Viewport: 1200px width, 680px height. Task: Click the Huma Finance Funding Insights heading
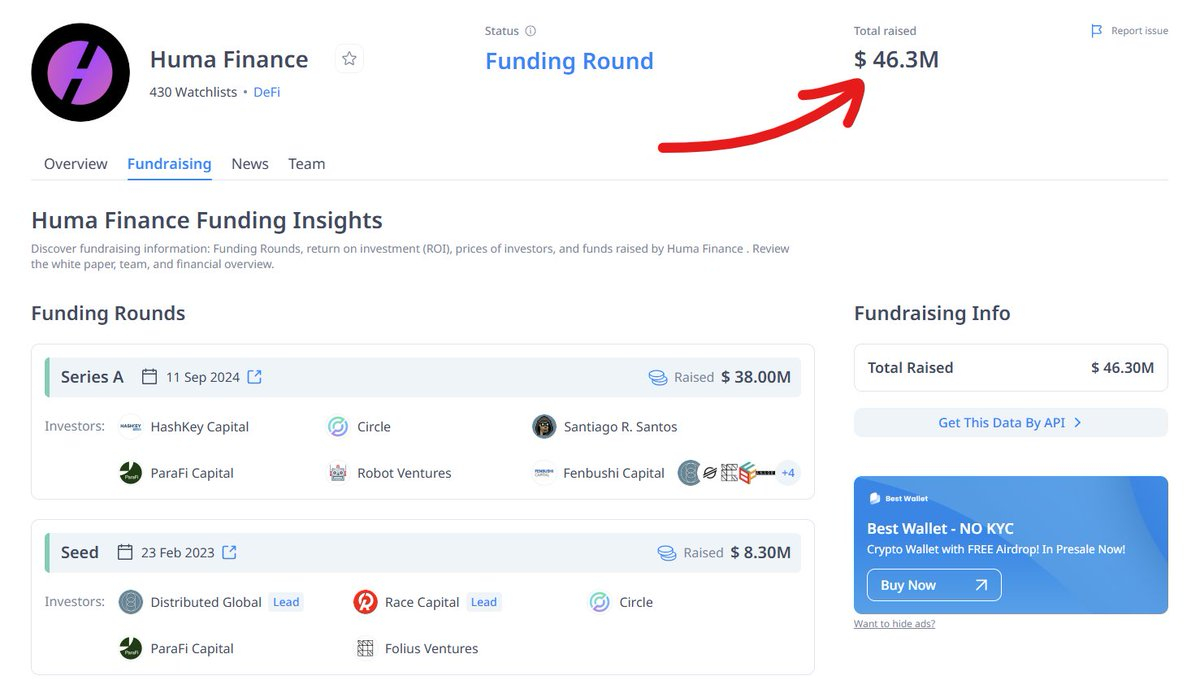[207, 220]
